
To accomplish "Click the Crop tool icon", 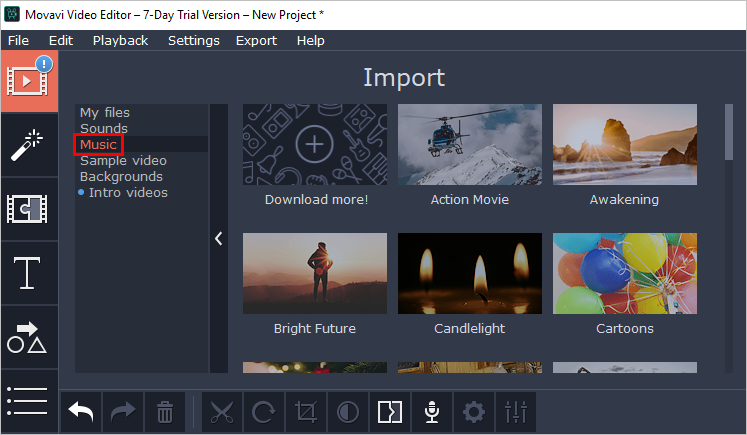I will coord(306,412).
